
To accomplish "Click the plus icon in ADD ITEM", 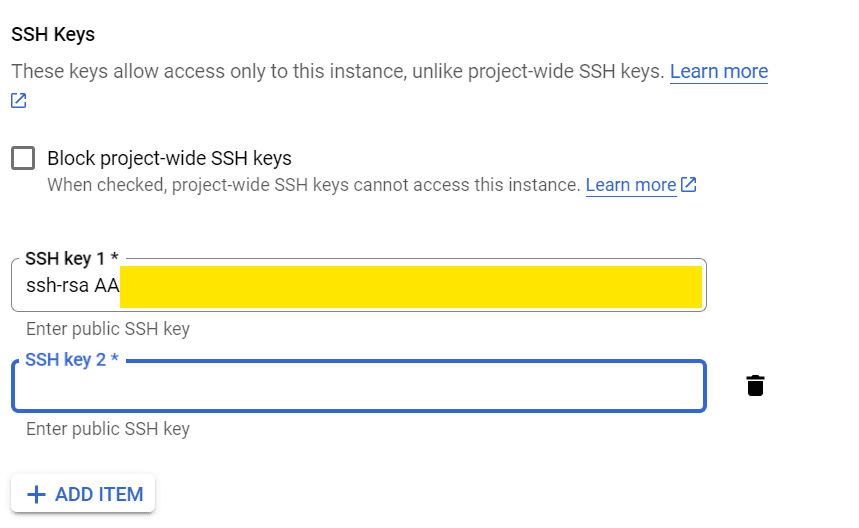I will [x=36, y=494].
